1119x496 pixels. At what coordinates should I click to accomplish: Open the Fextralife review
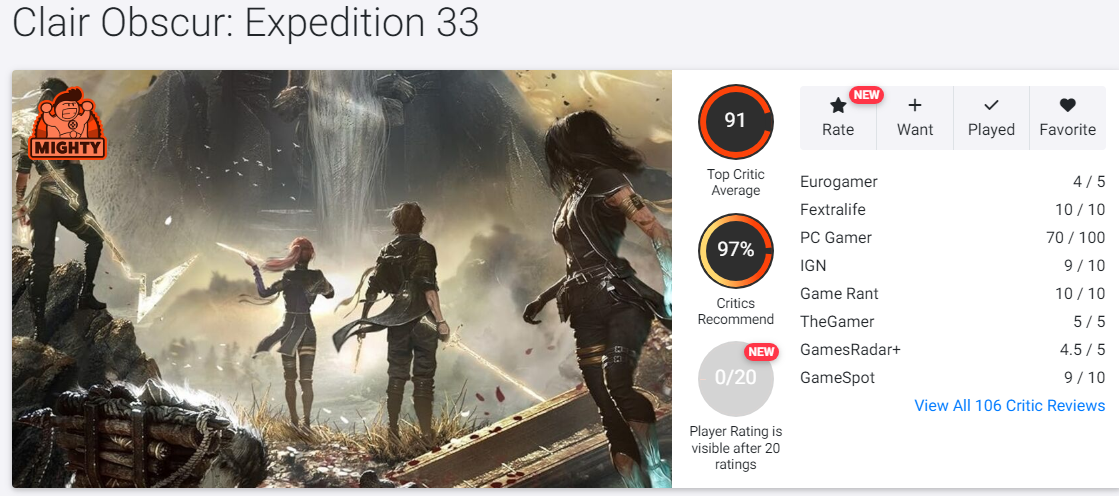[x=953, y=210]
